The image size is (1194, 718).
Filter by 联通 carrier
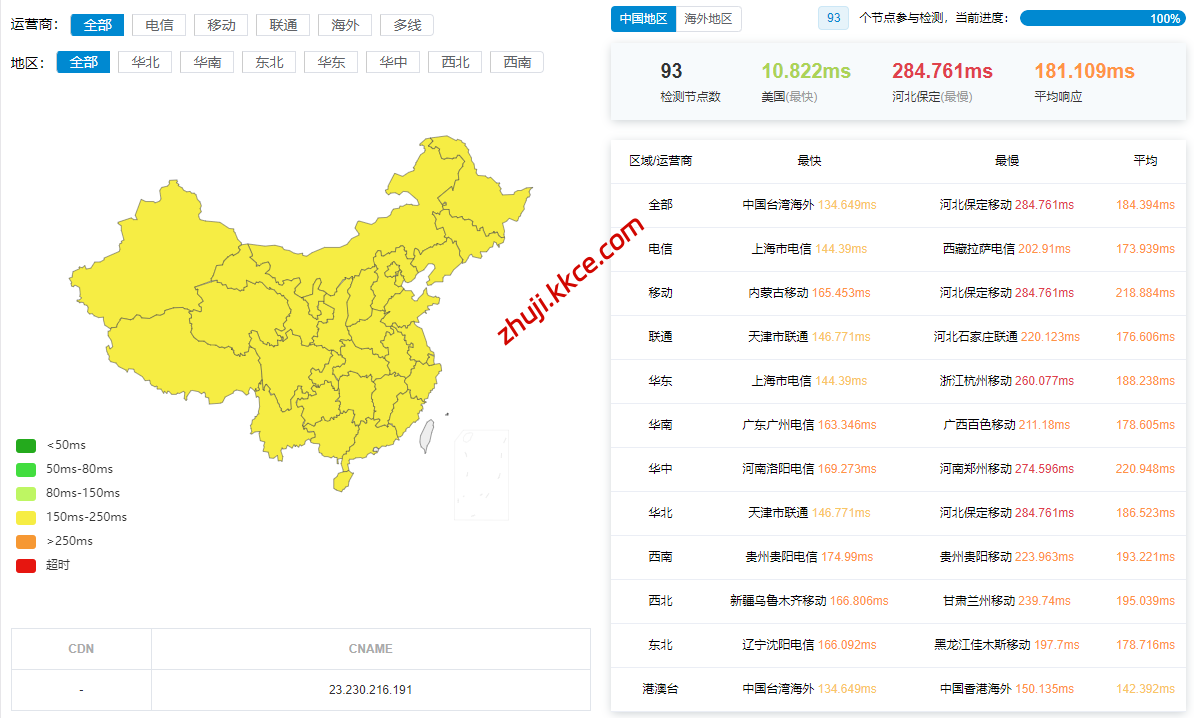pos(283,25)
